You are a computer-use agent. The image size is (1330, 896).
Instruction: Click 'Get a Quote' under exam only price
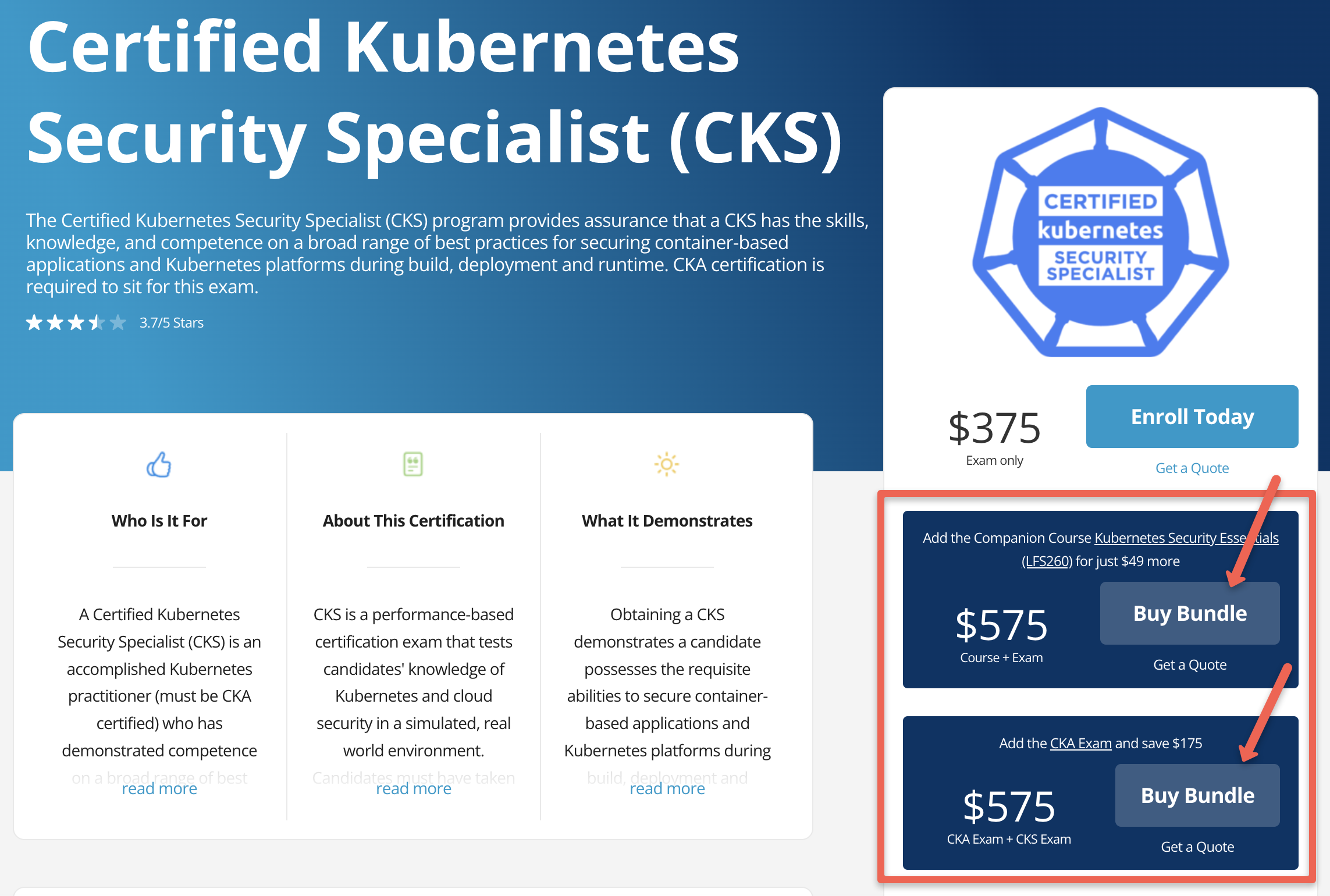click(x=1191, y=467)
